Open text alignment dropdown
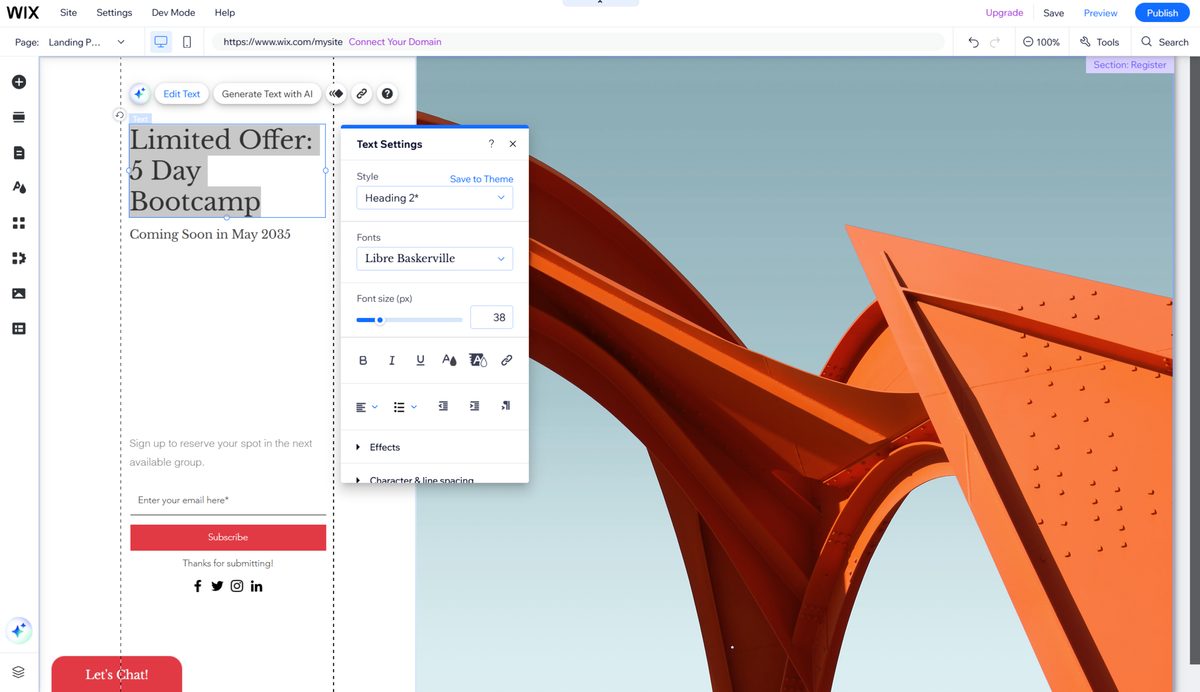Image resolution: width=1200 pixels, height=692 pixels. tap(367, 407)
